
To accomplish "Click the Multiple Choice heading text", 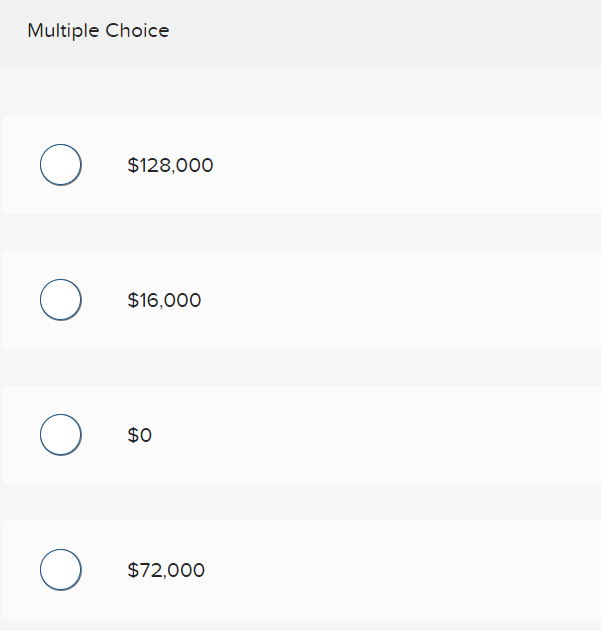I will tap(98, 31).
